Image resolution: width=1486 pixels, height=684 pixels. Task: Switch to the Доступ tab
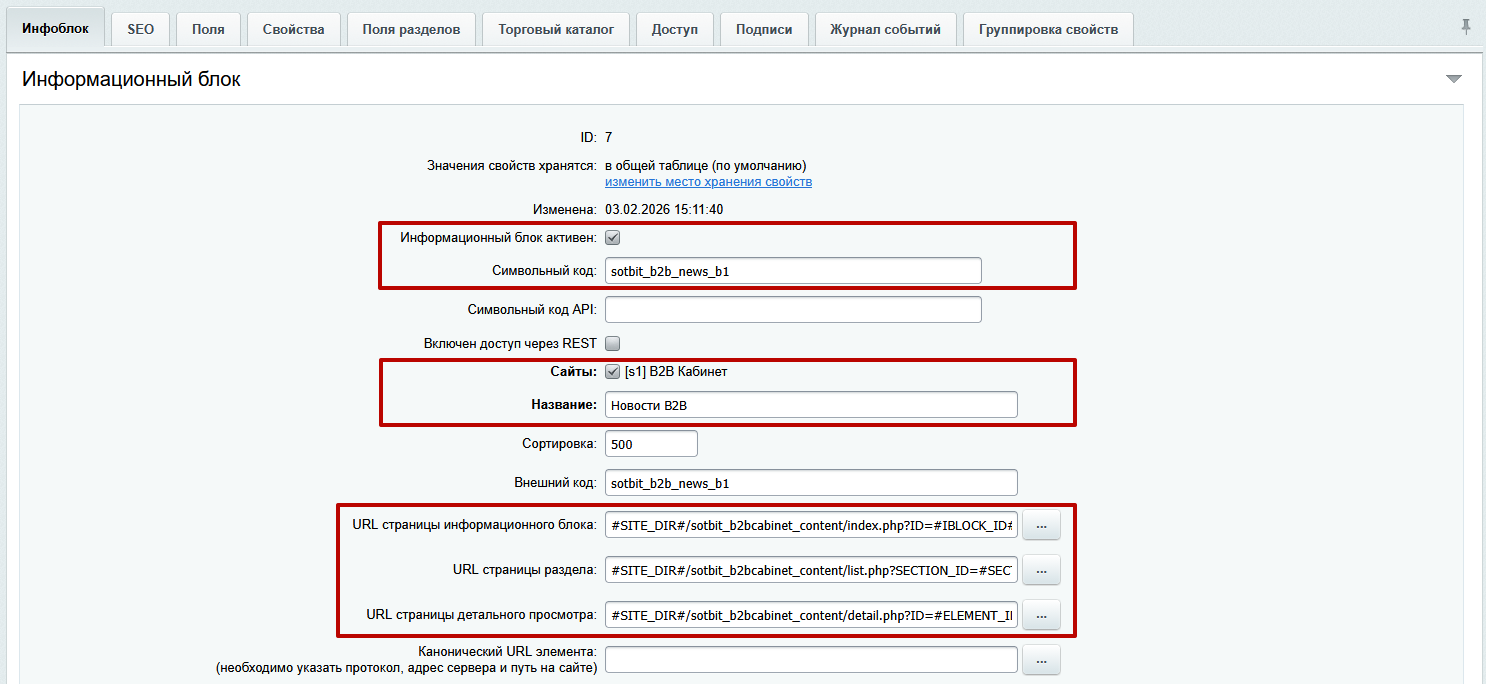click(x=674, y=28)
